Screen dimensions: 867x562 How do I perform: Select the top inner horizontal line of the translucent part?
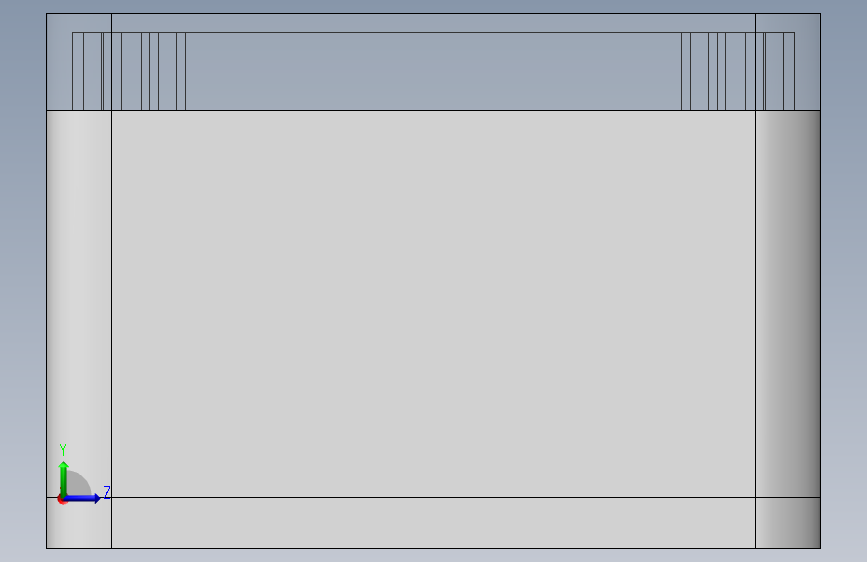click(434, 33)
